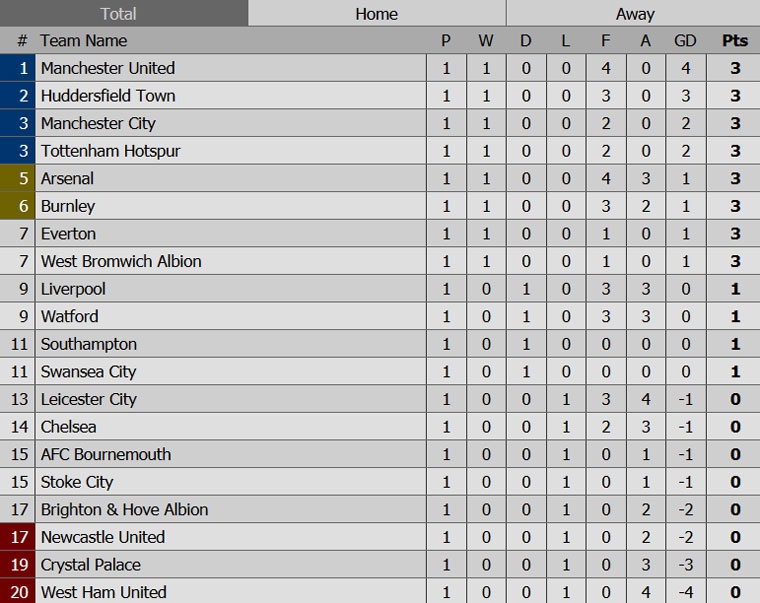
Task: Click West Bromwich Albion team name
Action: tap(121, 261)
